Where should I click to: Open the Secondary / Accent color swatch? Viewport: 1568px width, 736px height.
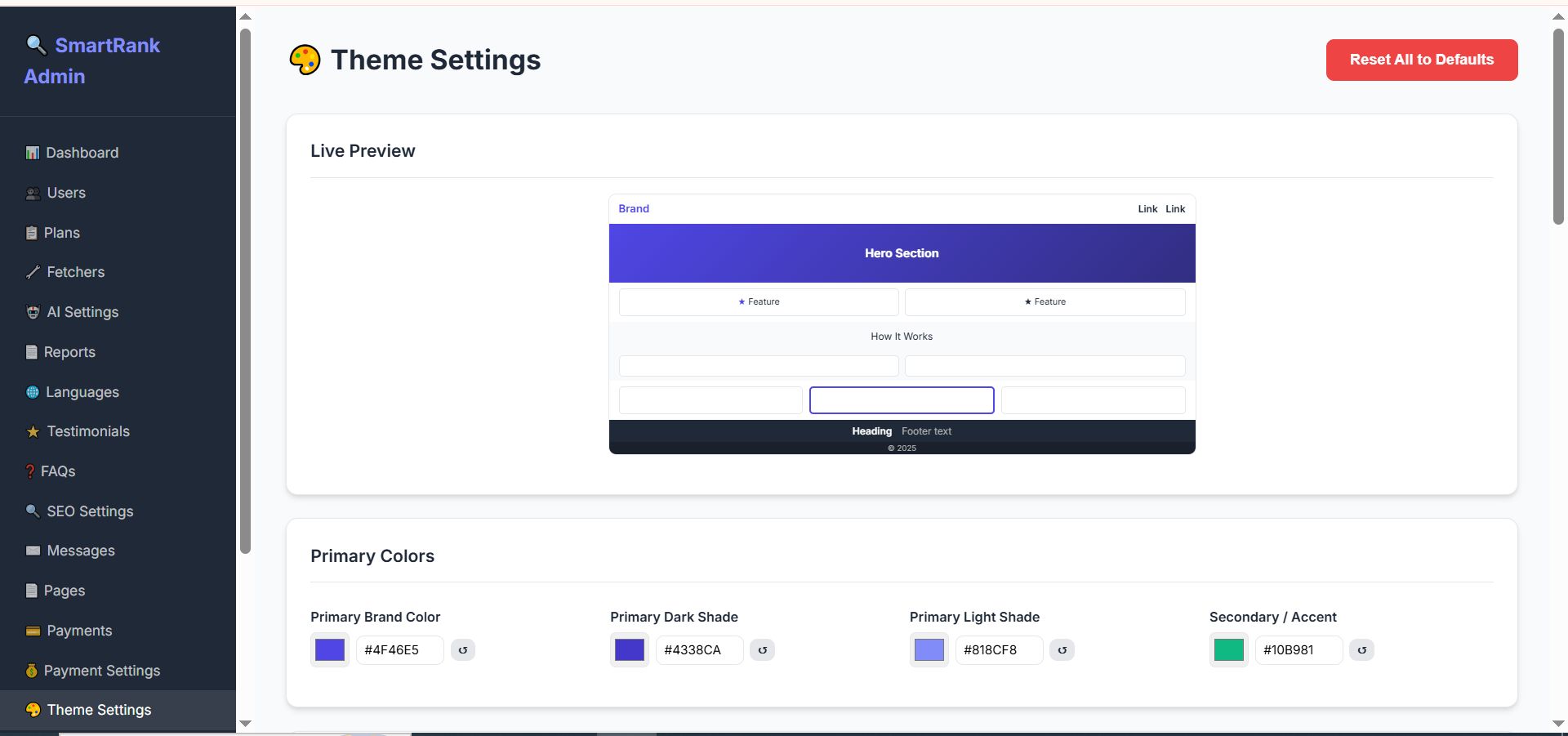(1229, 650)
